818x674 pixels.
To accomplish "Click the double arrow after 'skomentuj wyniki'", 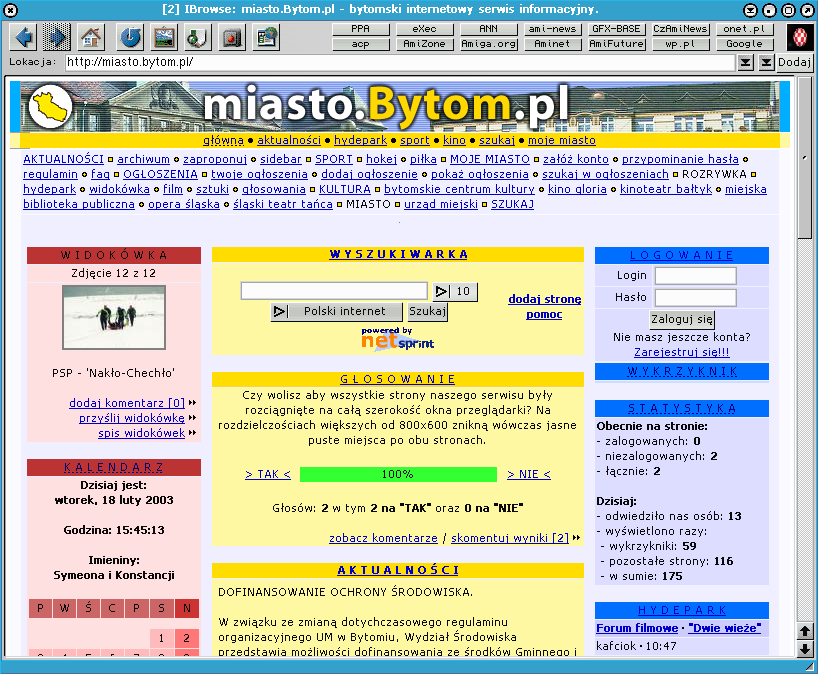I will point(576,538).
